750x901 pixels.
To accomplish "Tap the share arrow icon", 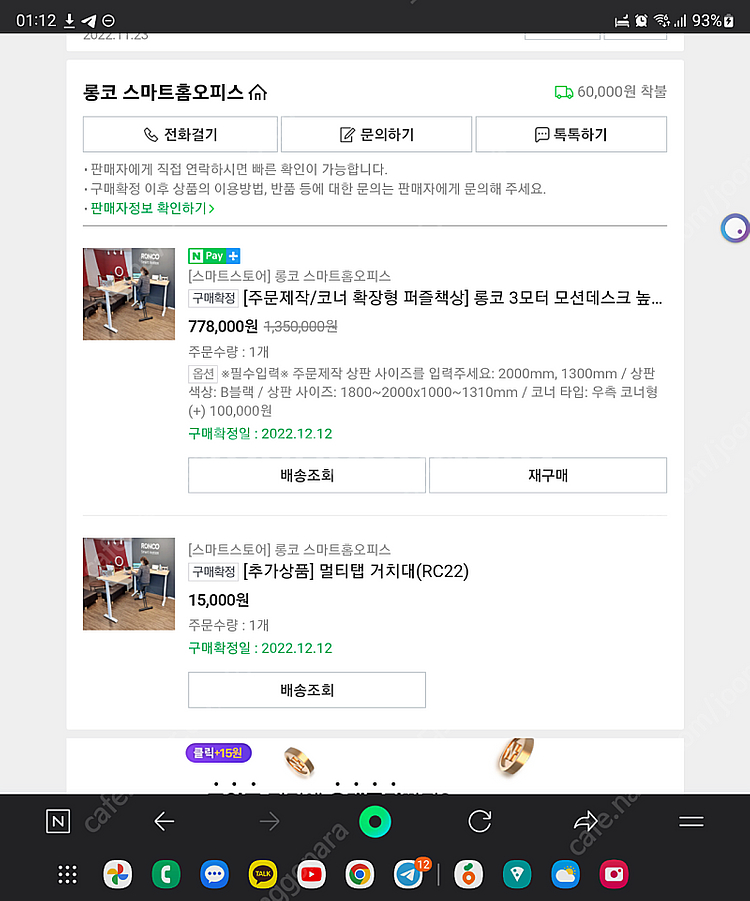I will [x=586, y=821].
